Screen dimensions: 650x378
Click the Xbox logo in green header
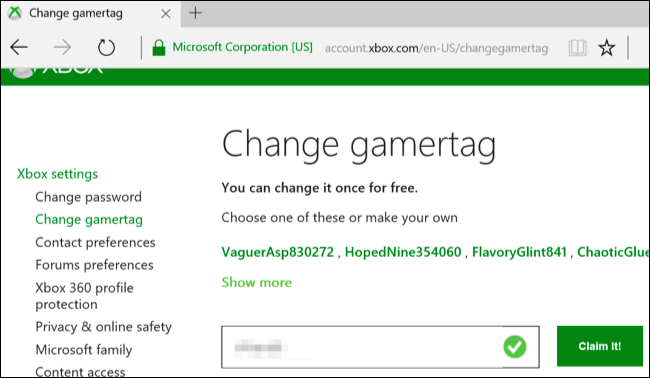(57, 72)
